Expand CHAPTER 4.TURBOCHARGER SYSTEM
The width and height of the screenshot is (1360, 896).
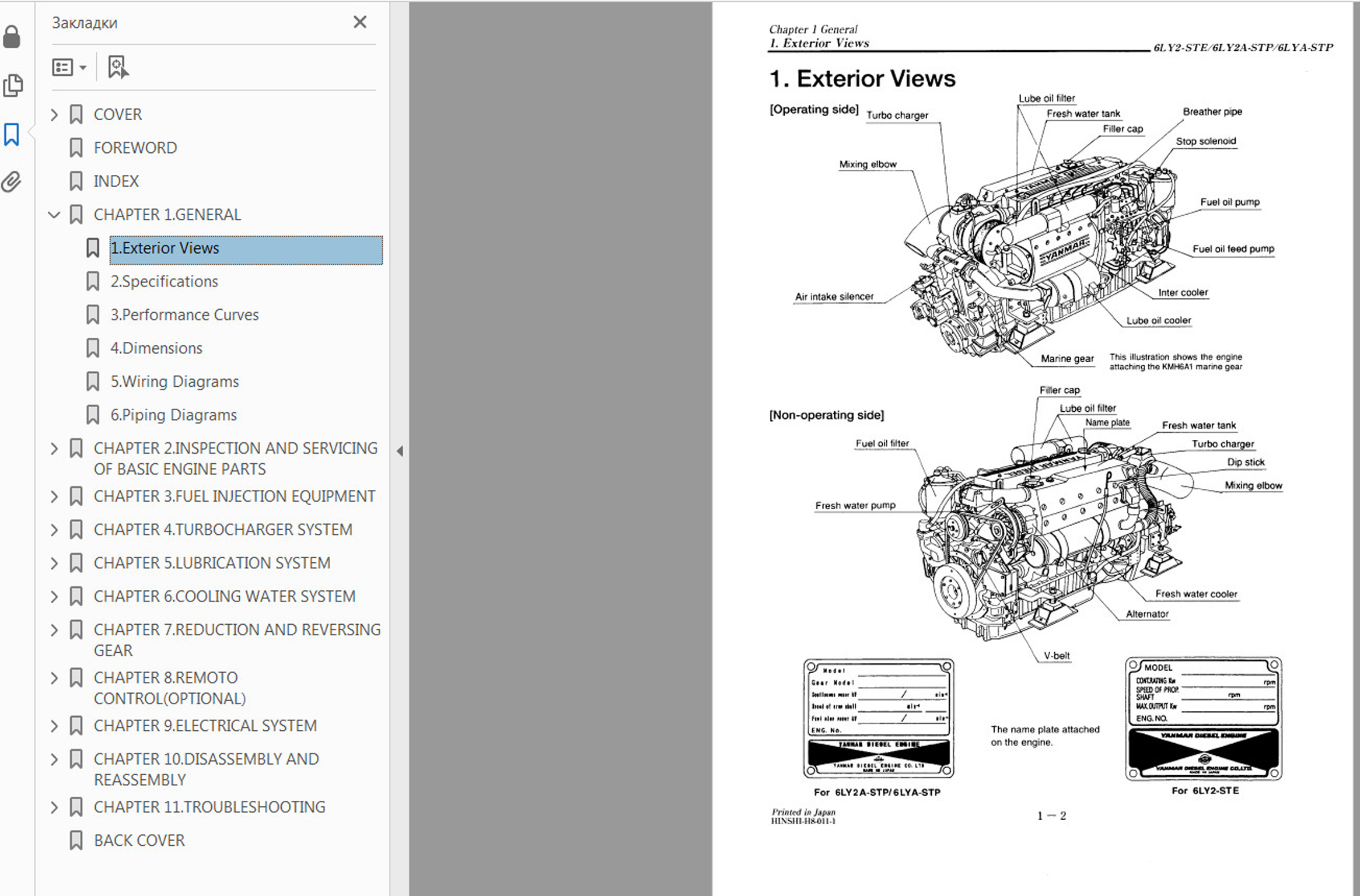point(54,530)
